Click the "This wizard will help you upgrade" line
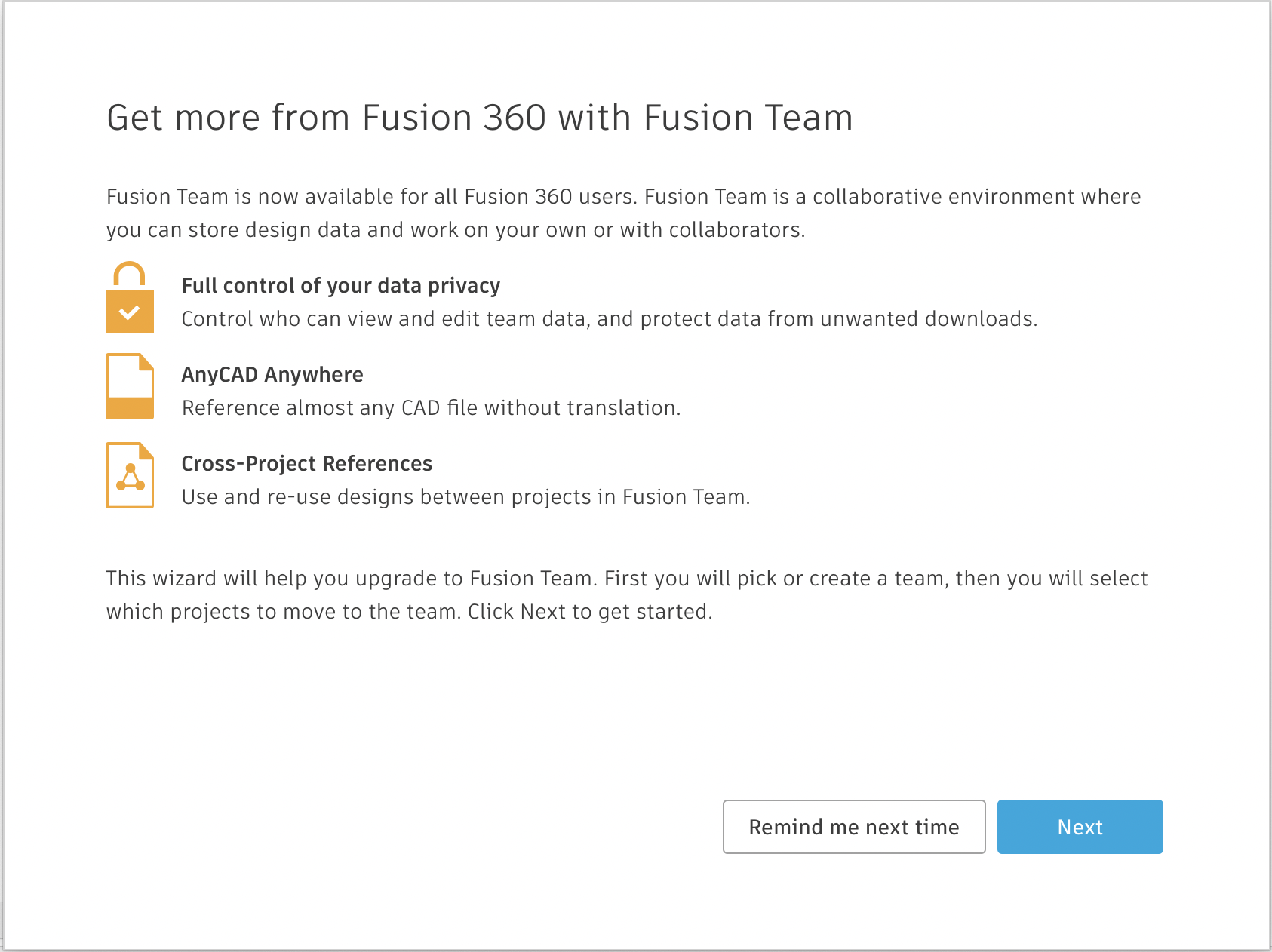Image resolution: width=1272 pixels, height=952 pixels. coord(626,579)
